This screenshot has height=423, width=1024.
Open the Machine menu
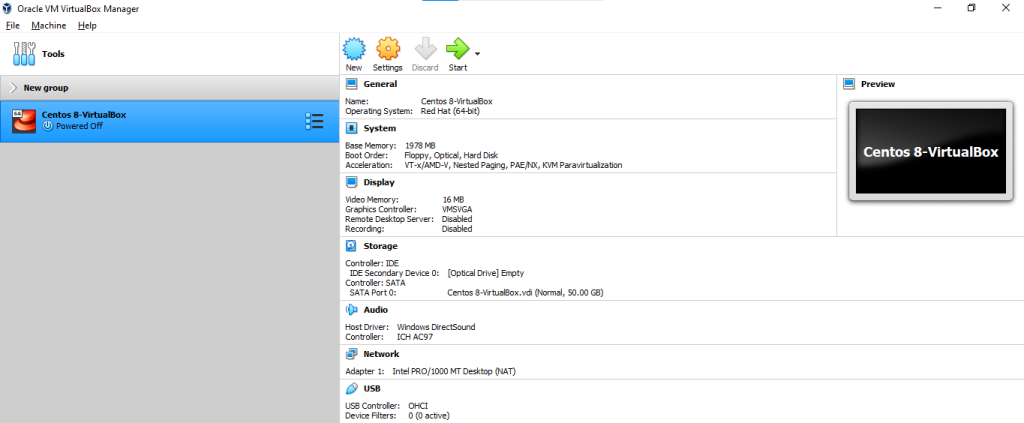49,25
